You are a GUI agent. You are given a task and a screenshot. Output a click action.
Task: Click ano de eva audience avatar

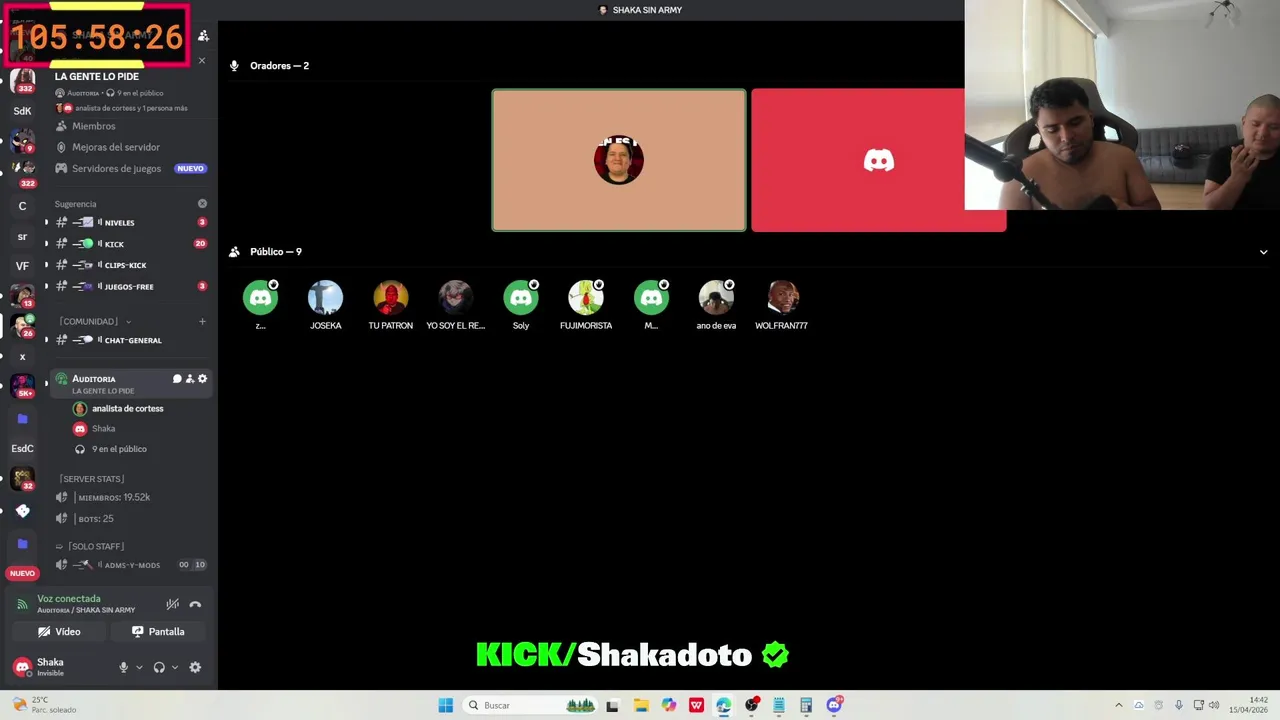716,298
